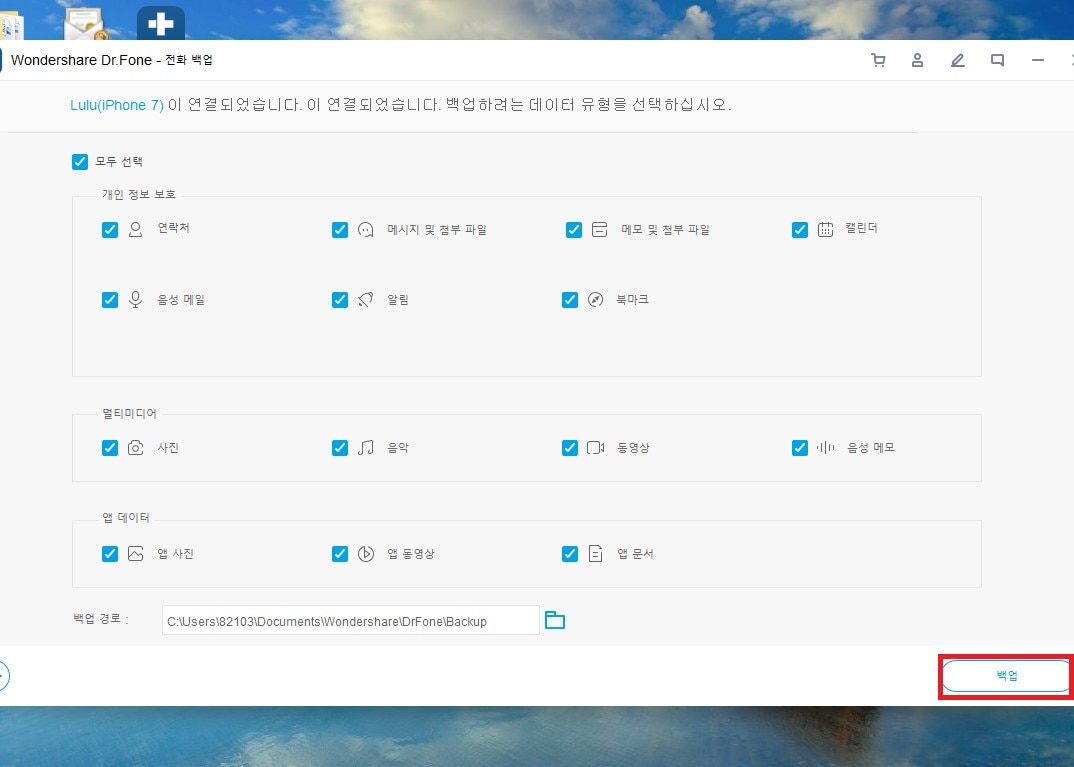Viewport: 1074px width, 767px height.
Task: Uncheck the 메모 및 첨부 파일 checkbox
Action: click(x=574, y=229)
